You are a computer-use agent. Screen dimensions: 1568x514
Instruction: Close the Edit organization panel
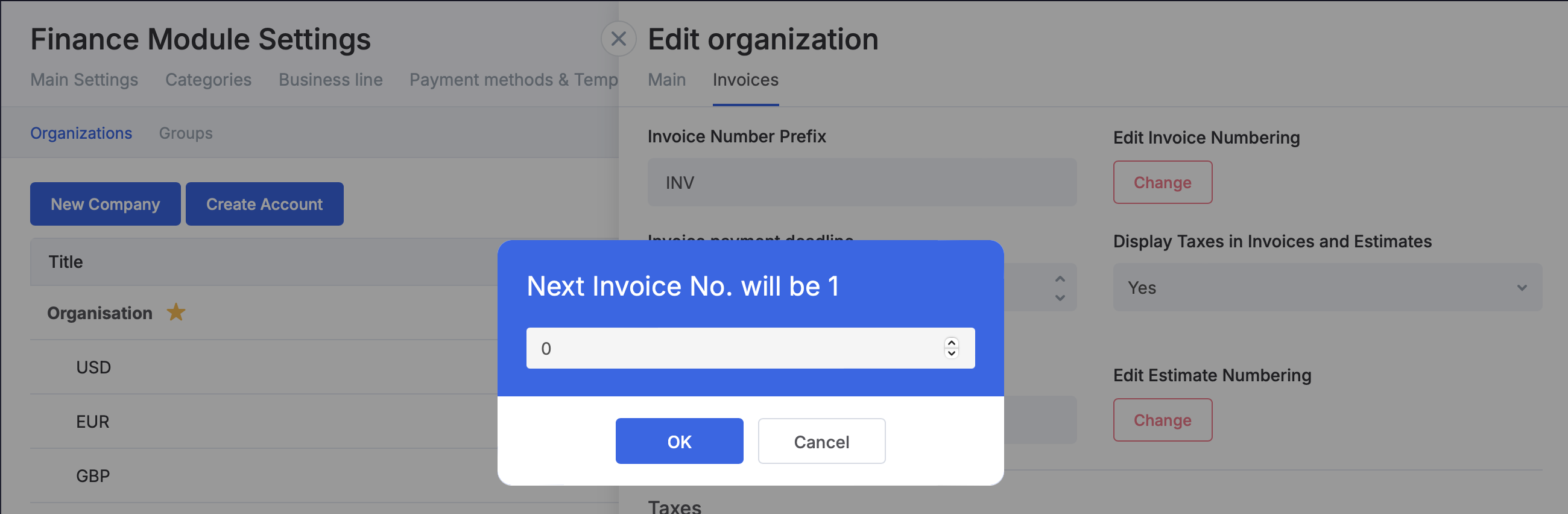pyautogui.click(x=618, y=39)
